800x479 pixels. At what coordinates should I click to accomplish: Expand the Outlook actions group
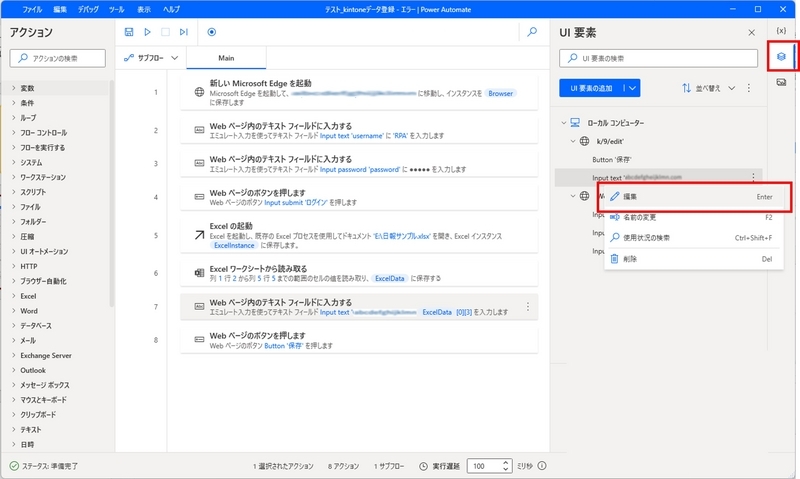(13, 370)
